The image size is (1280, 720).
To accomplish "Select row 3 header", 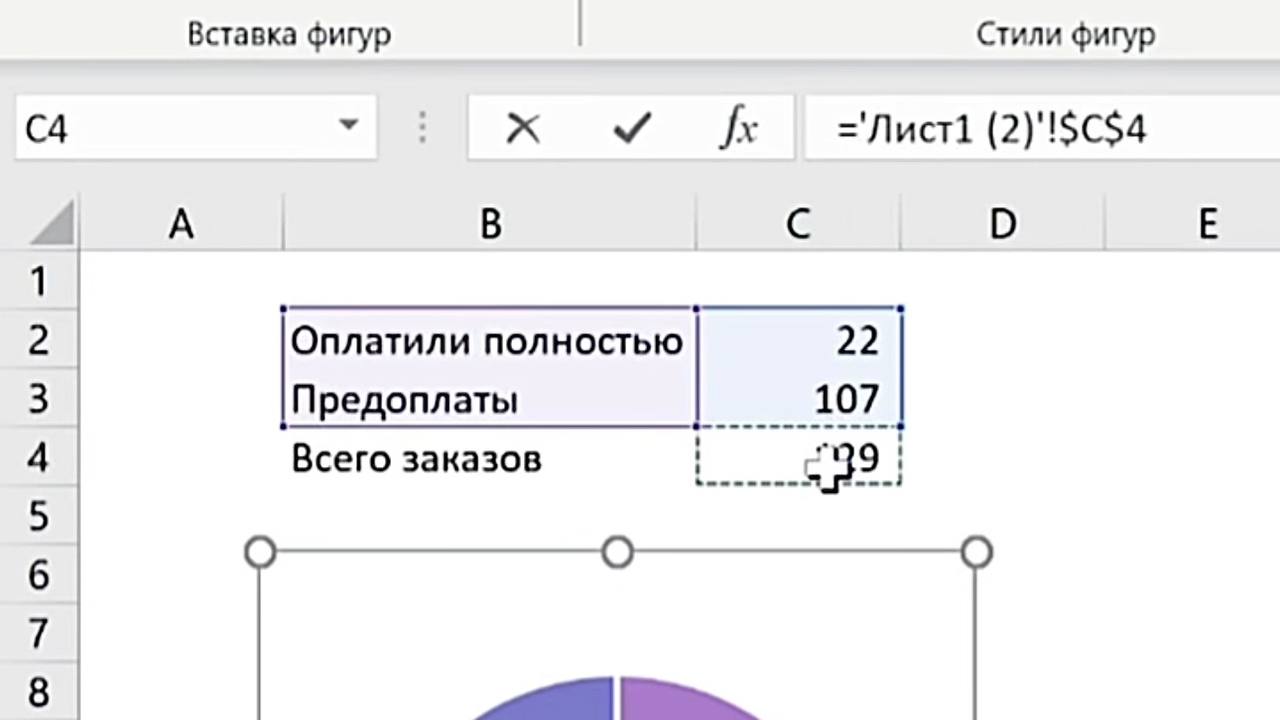I will (39, 399).
